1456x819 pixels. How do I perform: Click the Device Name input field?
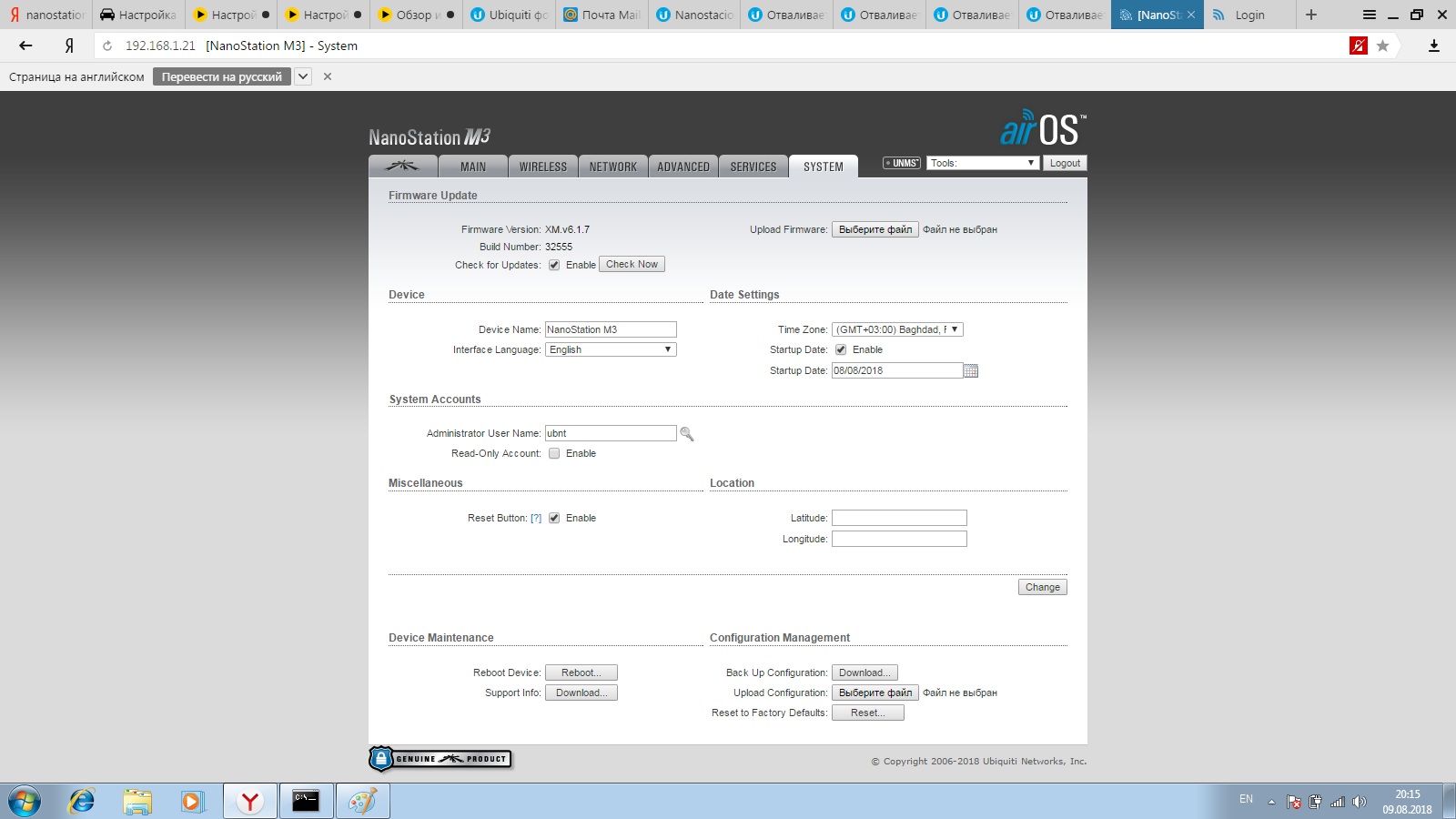click(611, 329)
